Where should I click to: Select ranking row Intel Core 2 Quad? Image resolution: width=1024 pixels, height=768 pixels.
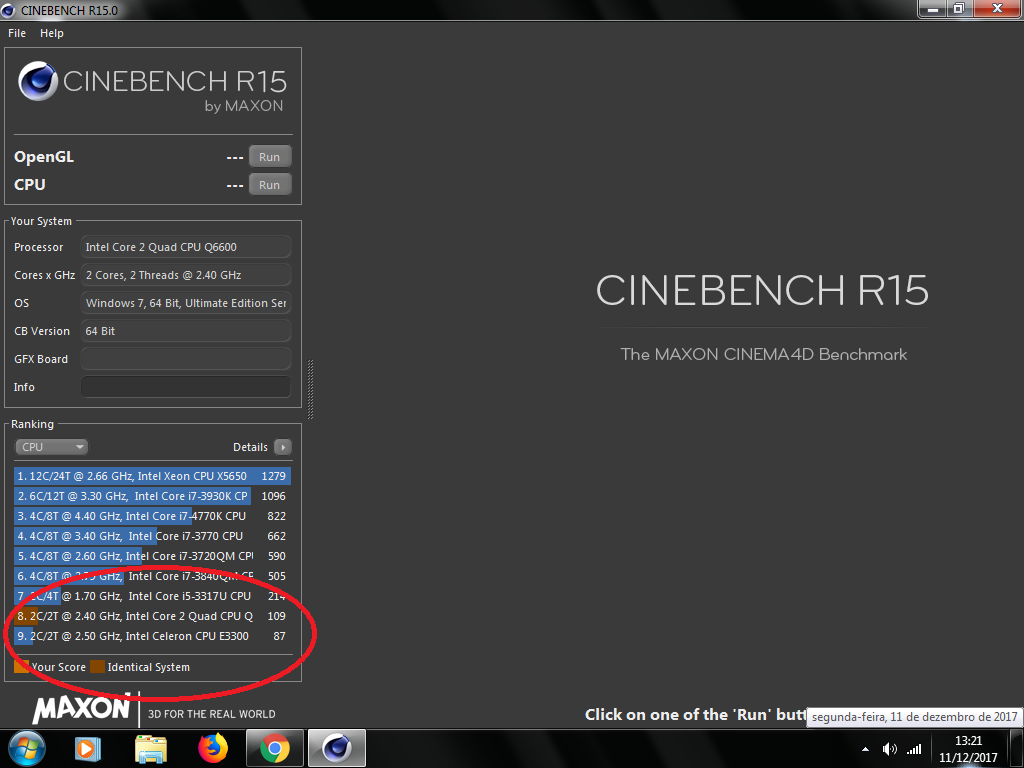pos(152,616)
